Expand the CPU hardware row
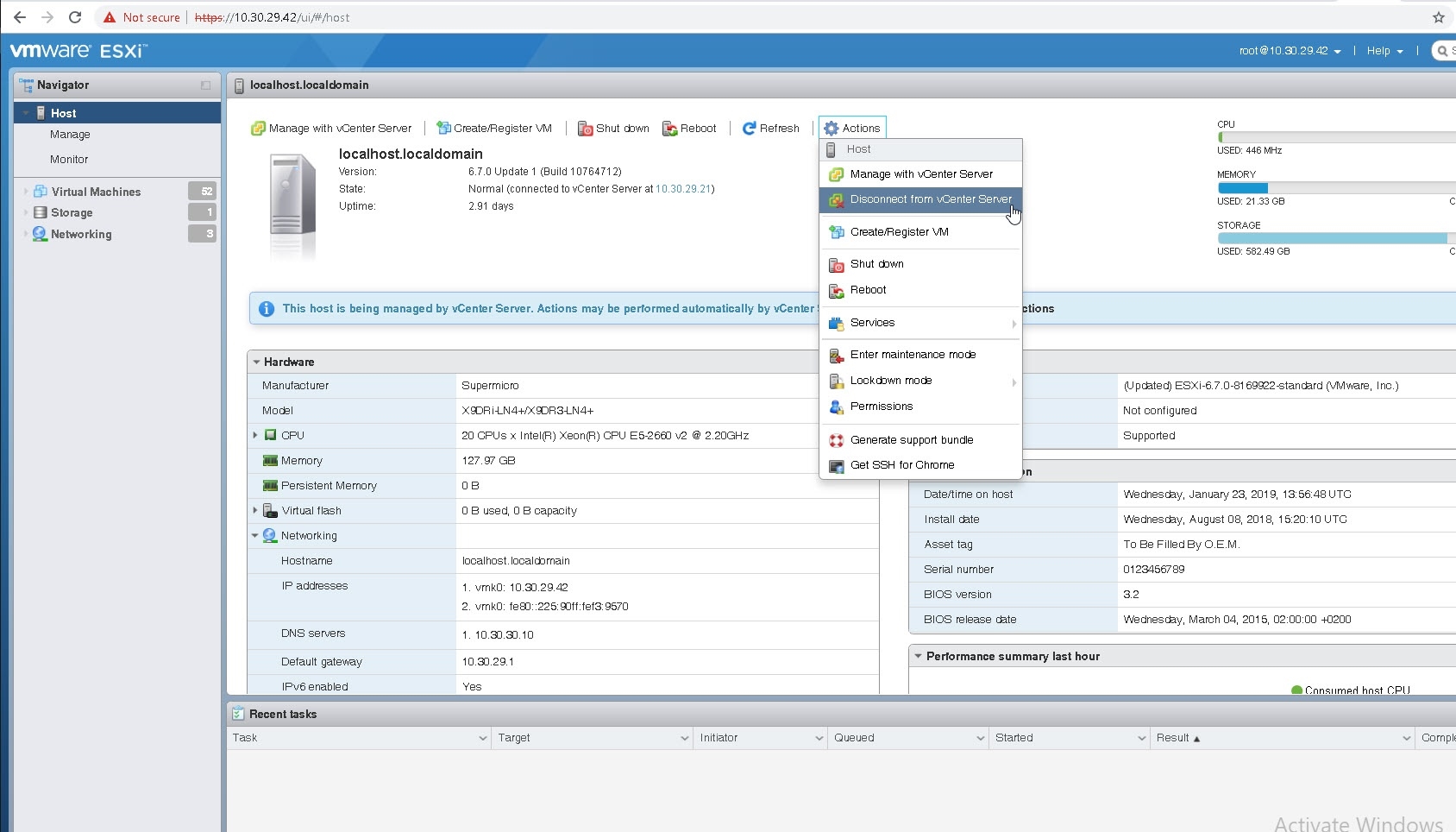Screen dimensions: 1456x832 [255, 436]
